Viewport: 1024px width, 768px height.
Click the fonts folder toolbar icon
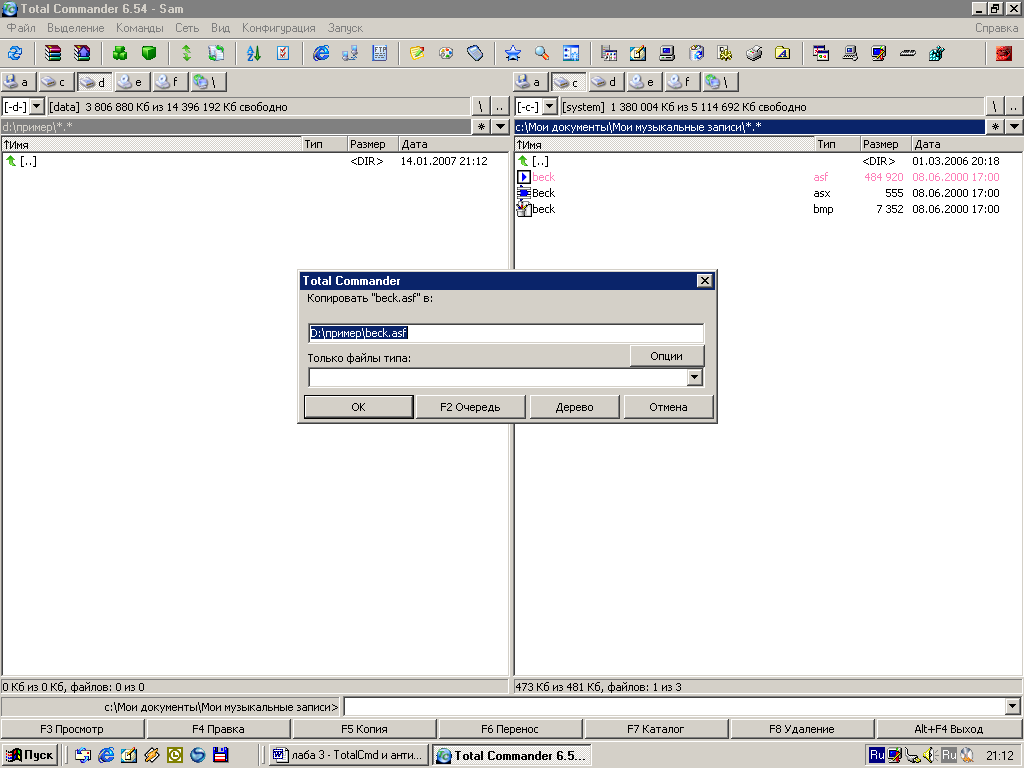782,54
